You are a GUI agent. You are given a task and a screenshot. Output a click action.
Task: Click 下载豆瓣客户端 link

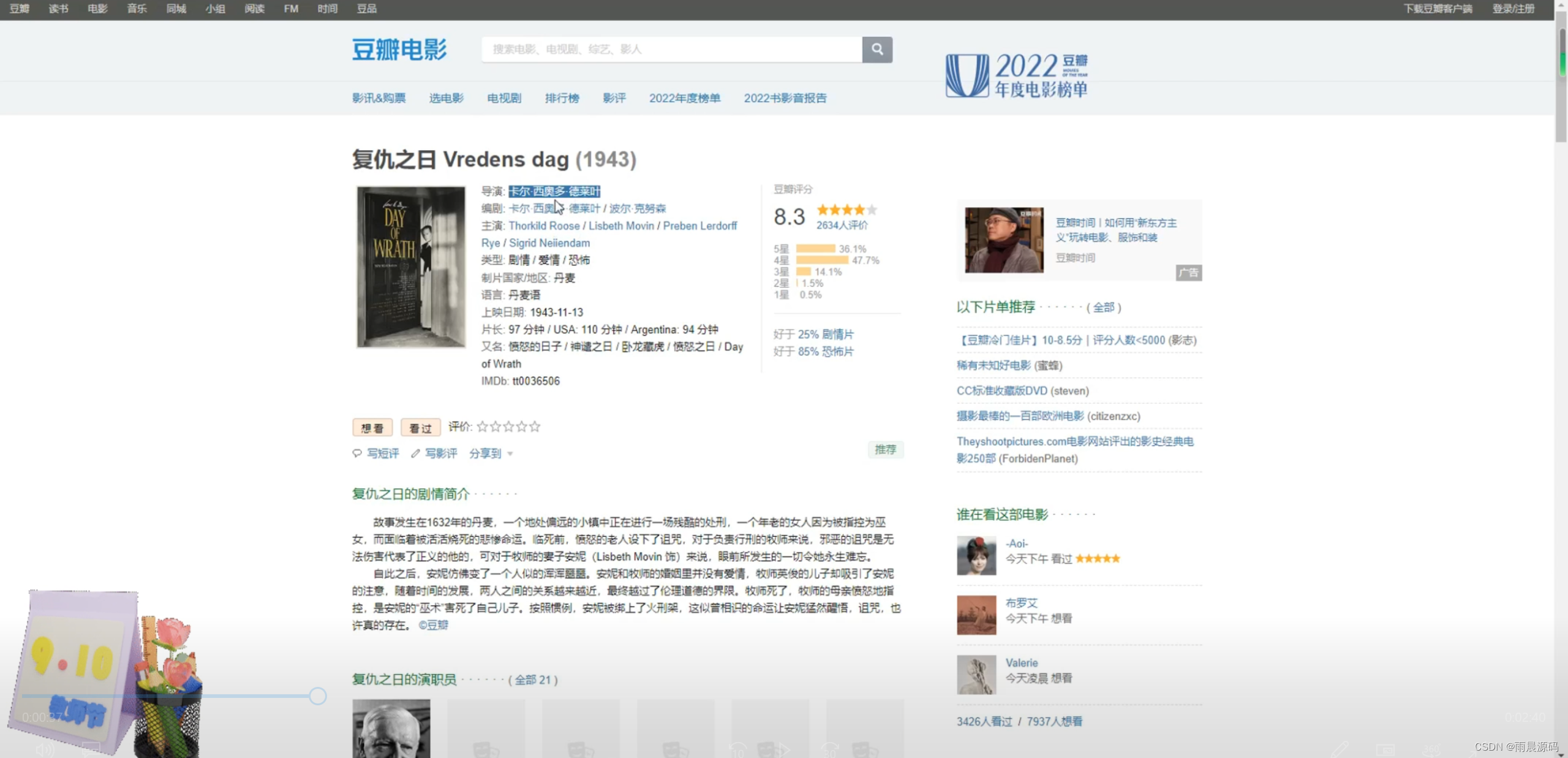click(x=1438, y=9)
